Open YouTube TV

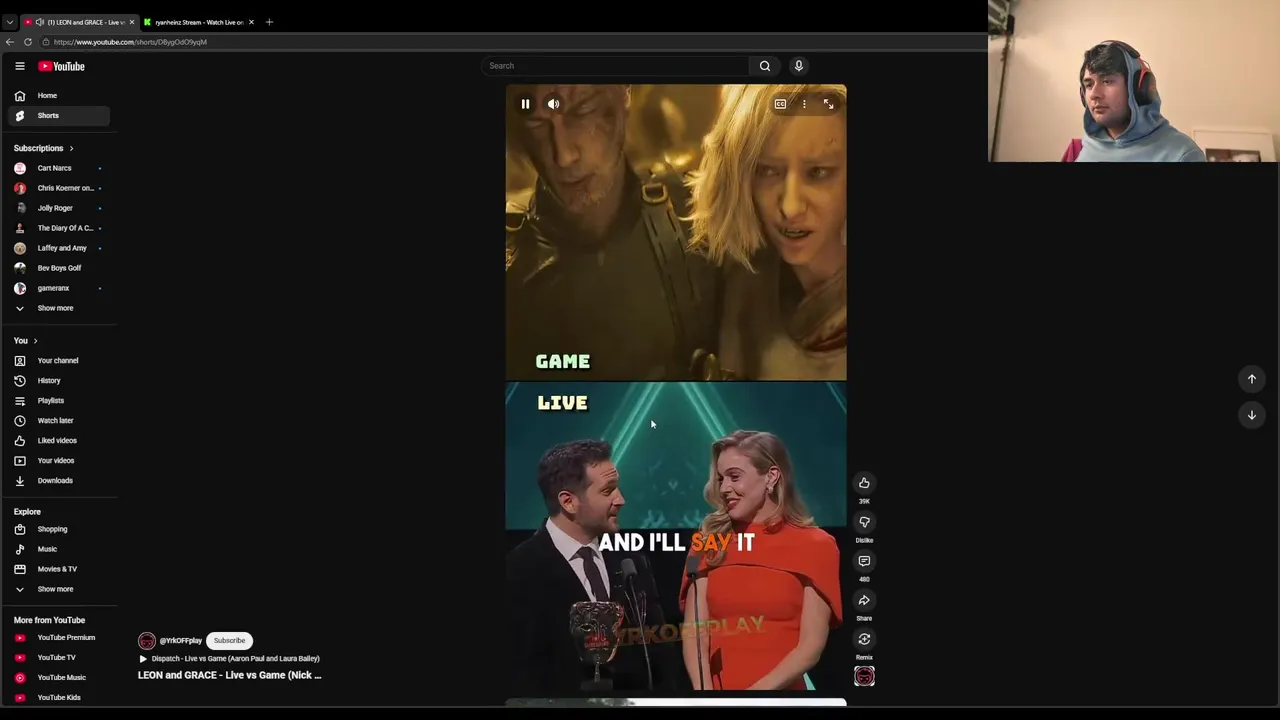[x=59, y=657]
